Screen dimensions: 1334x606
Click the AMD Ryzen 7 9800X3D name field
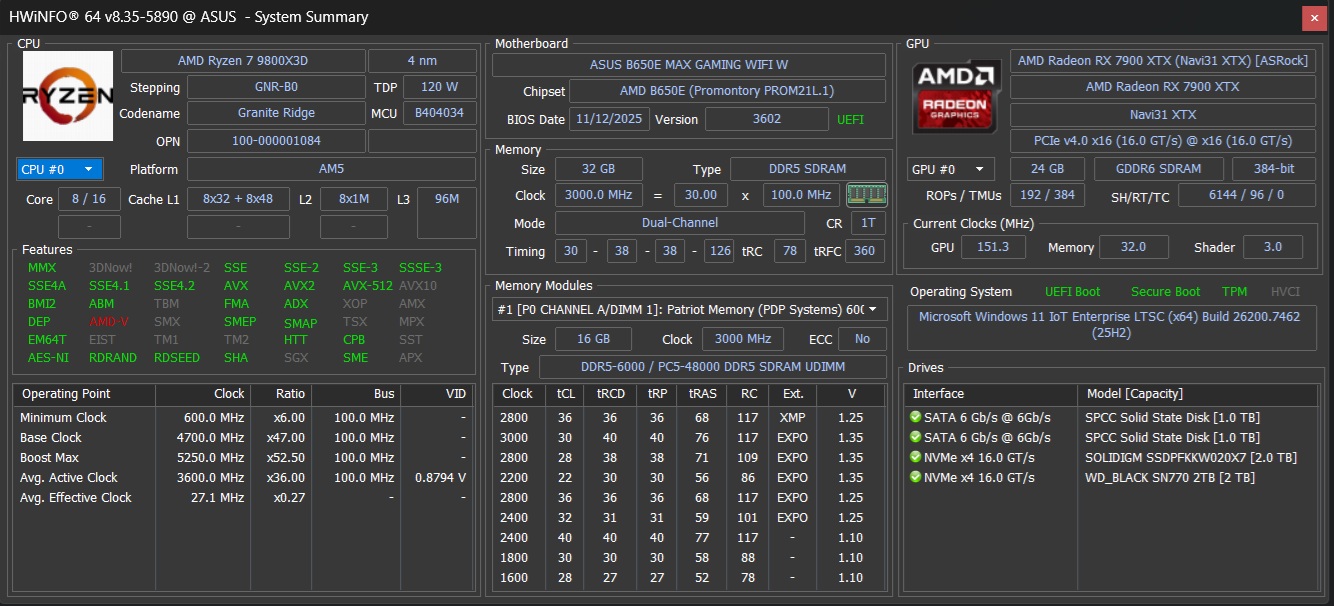(x=243, y=61)
